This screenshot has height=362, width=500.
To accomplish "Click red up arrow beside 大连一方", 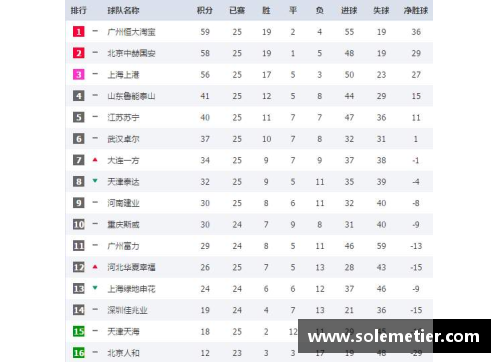I will pos(95,160).
